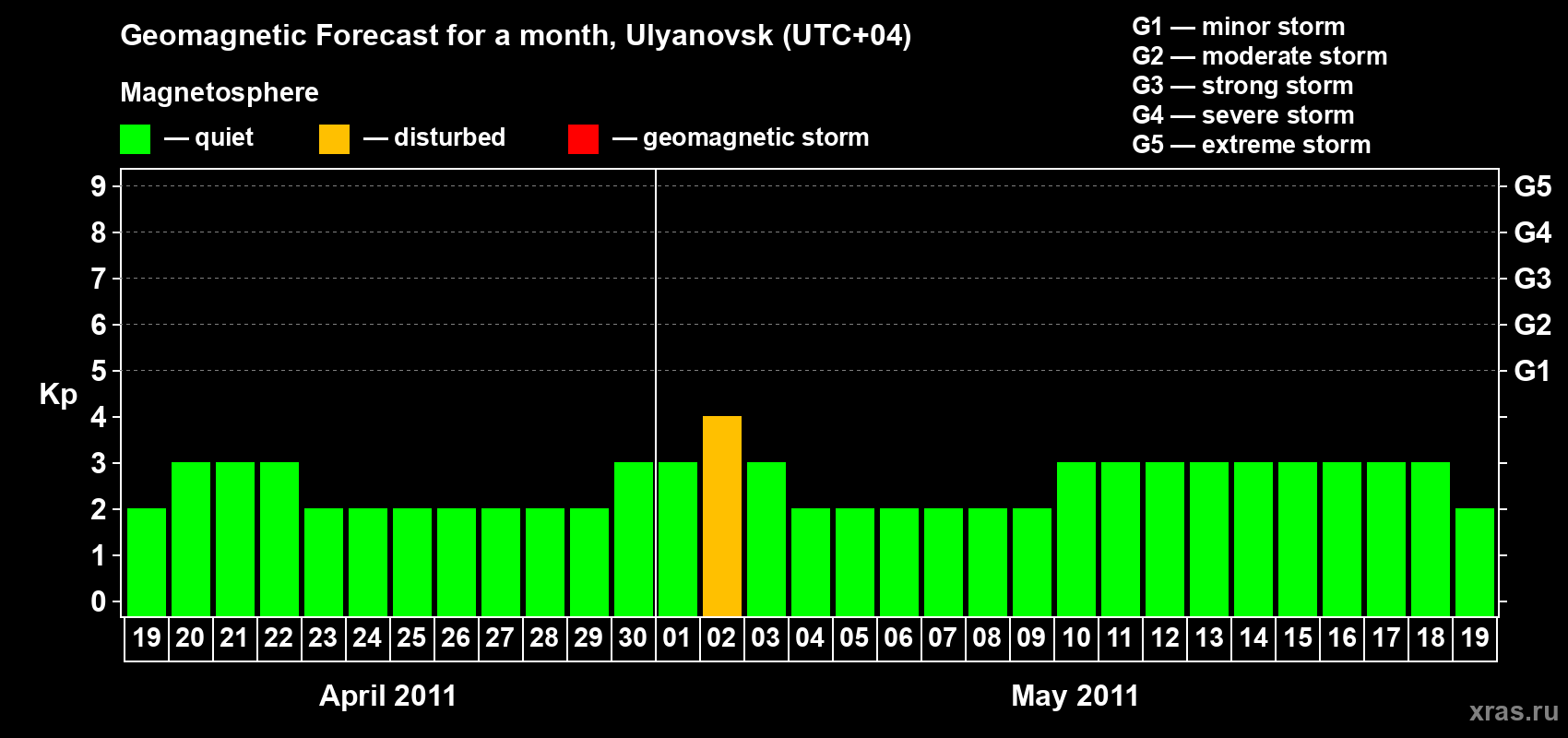Click date cell 09 in May
The image size is (1568, 738).
[x=1032, y=638]
